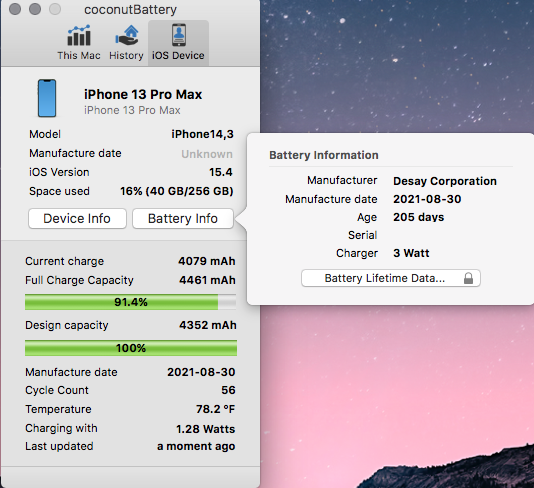This screenshot has height=488, width=534.
Task: Click the age value 205 days
Action: [x=419, y=217]
